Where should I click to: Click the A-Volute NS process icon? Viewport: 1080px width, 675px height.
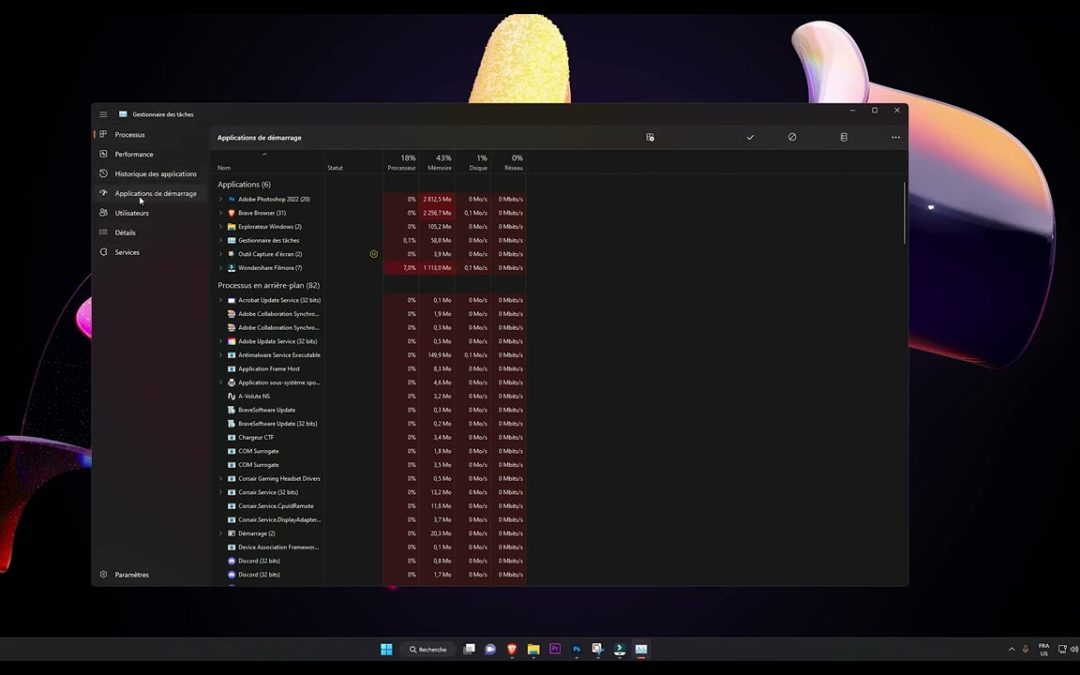click(231, 396)
